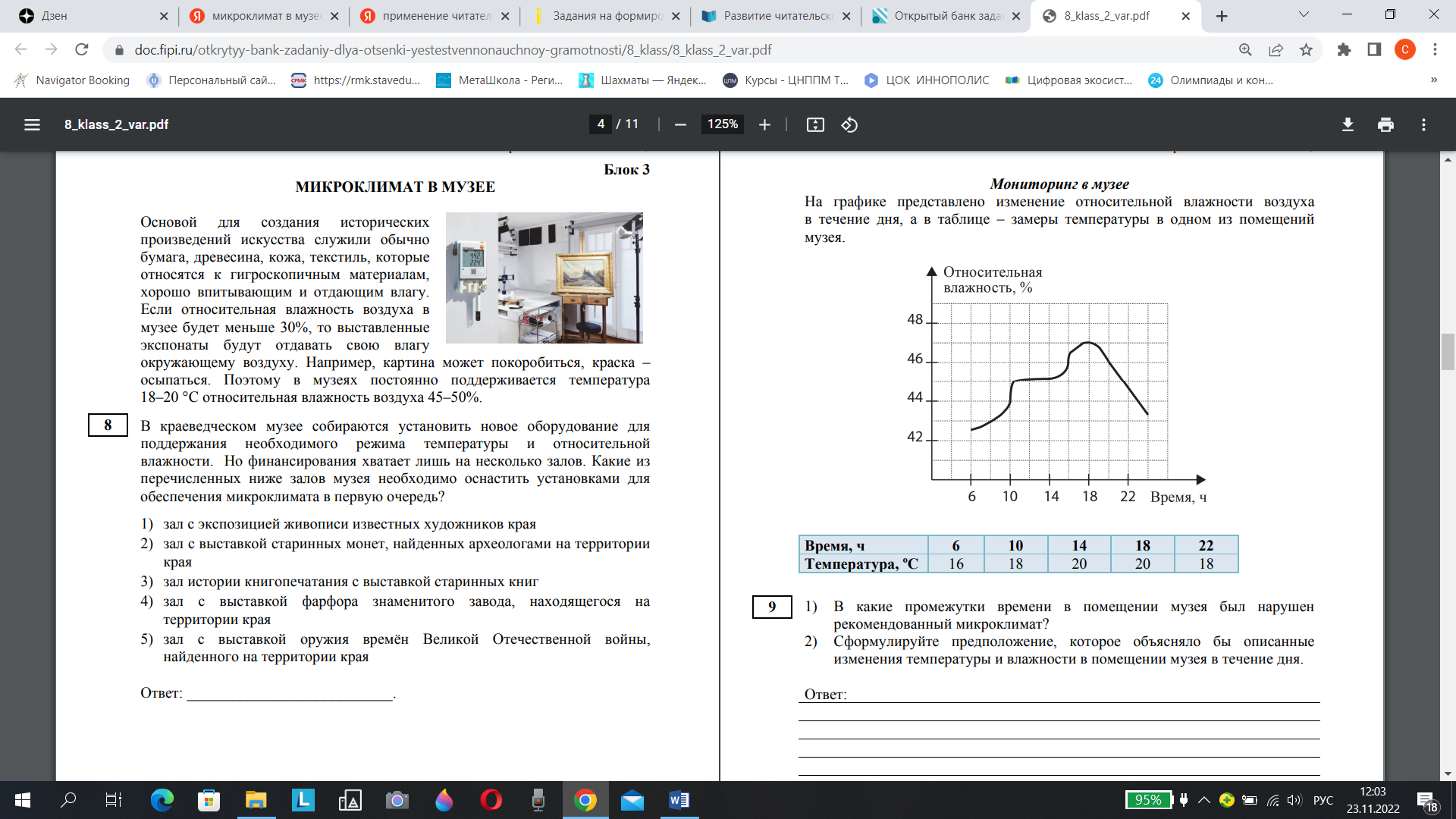Open Олимпиады и конкурсы bookmark
Image resolution: width=1456 pixels, height=819 pixels.
point(1211,80)
